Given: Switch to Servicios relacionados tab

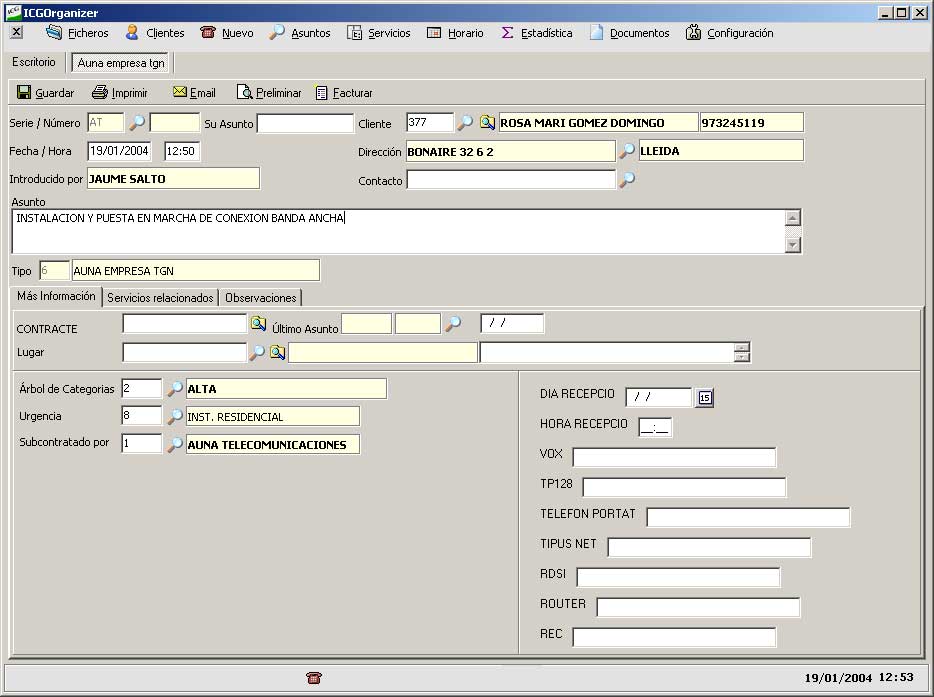Looking at the screenshot, I should [160, 298].
